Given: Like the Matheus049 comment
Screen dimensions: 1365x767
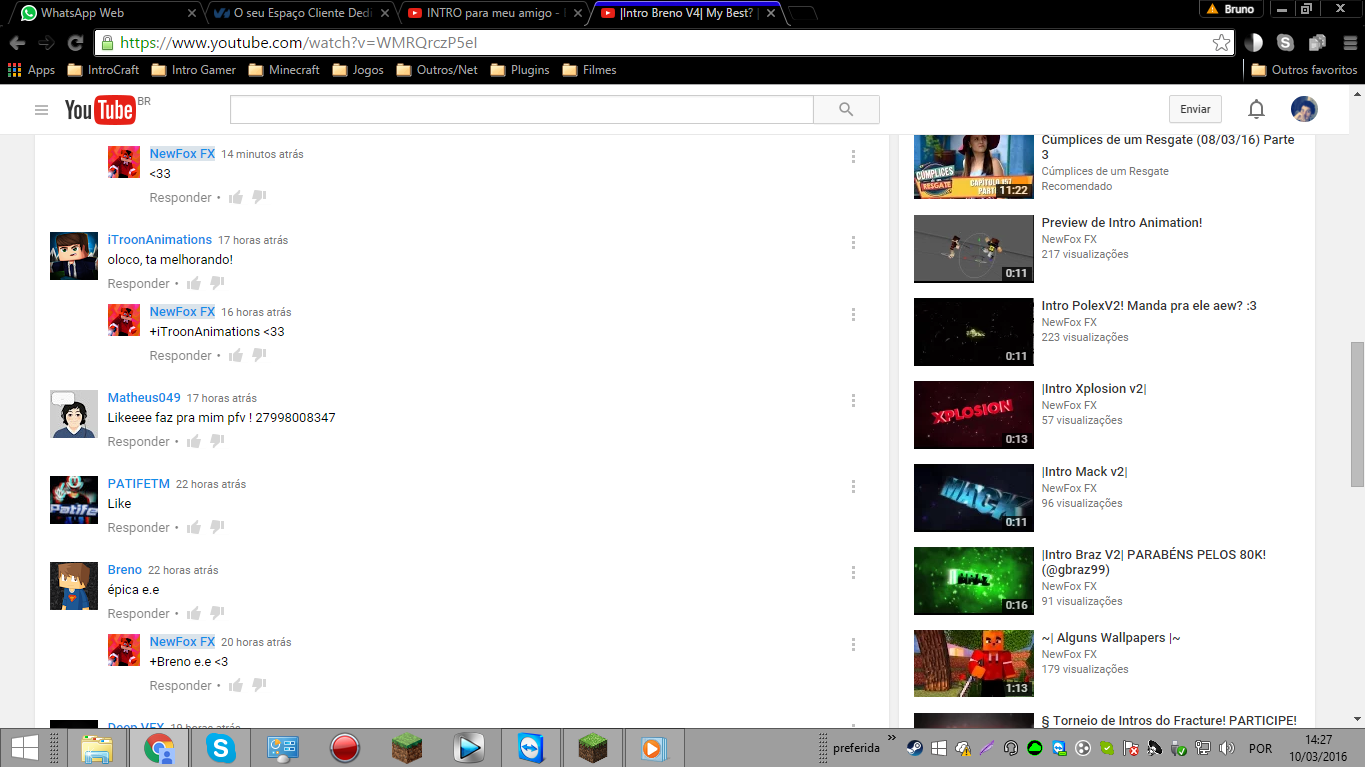Looking at the screenshot, I should [194, 441].
